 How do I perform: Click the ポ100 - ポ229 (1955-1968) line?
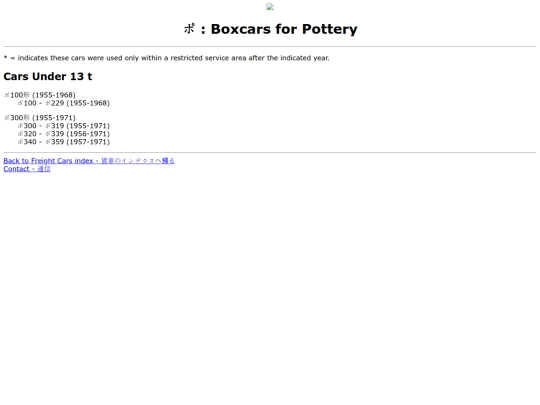64,103
